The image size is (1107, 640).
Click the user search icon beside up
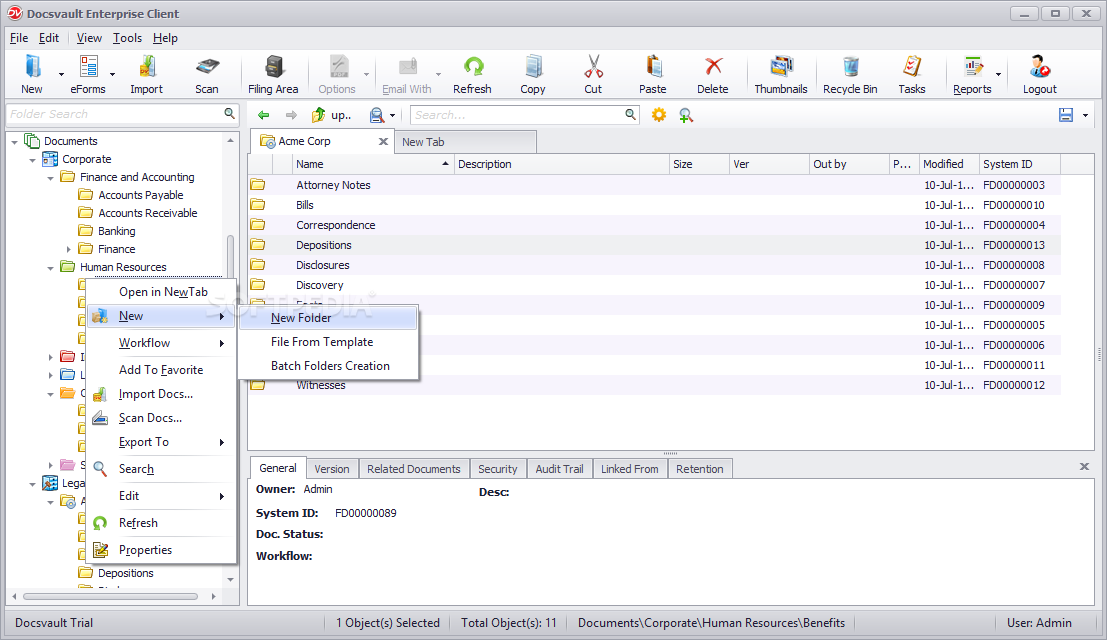pyautogui.click(x=377, y=115)
